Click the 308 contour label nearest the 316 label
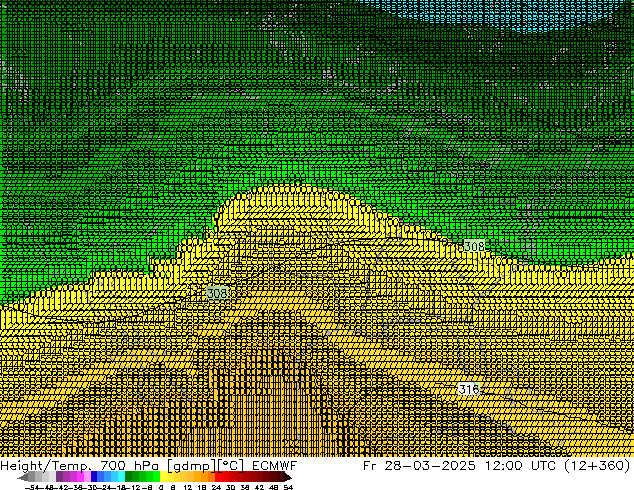The height and width of the screenshot is (490, 634). point(473,246)
